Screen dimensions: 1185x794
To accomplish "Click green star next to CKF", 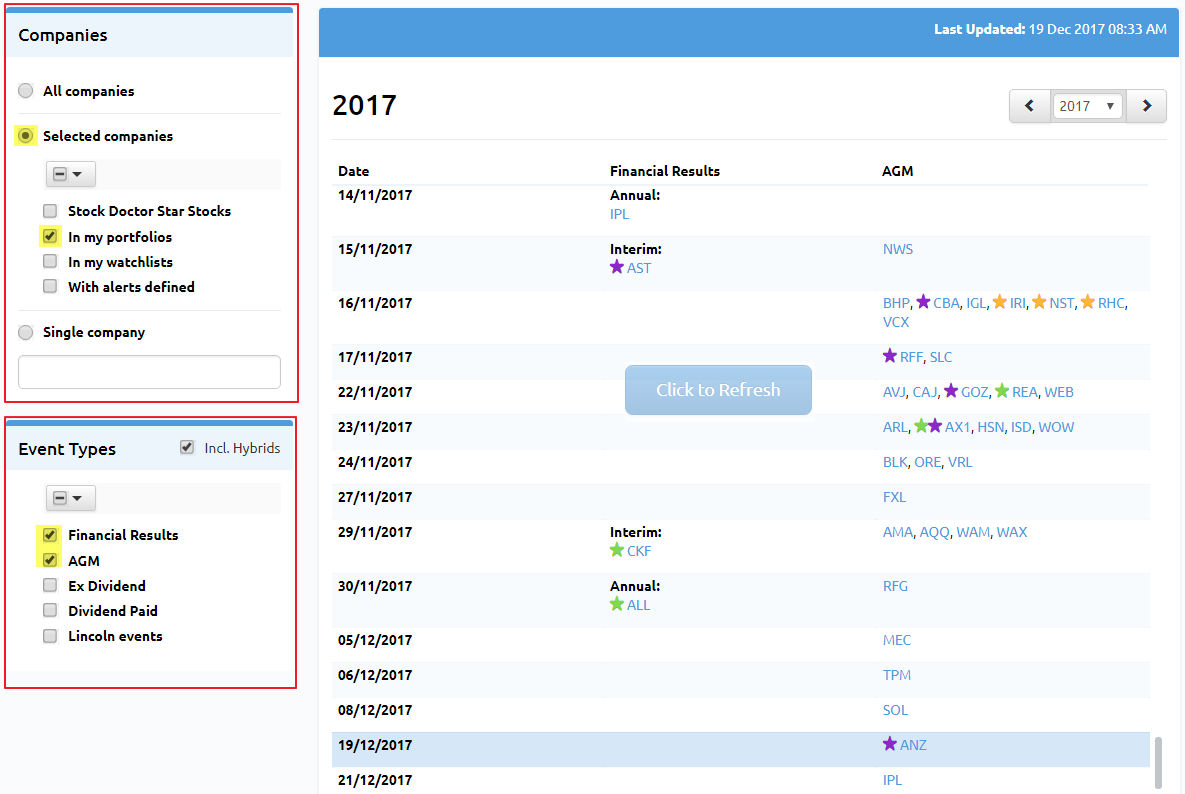I will [x=617, y=550].
